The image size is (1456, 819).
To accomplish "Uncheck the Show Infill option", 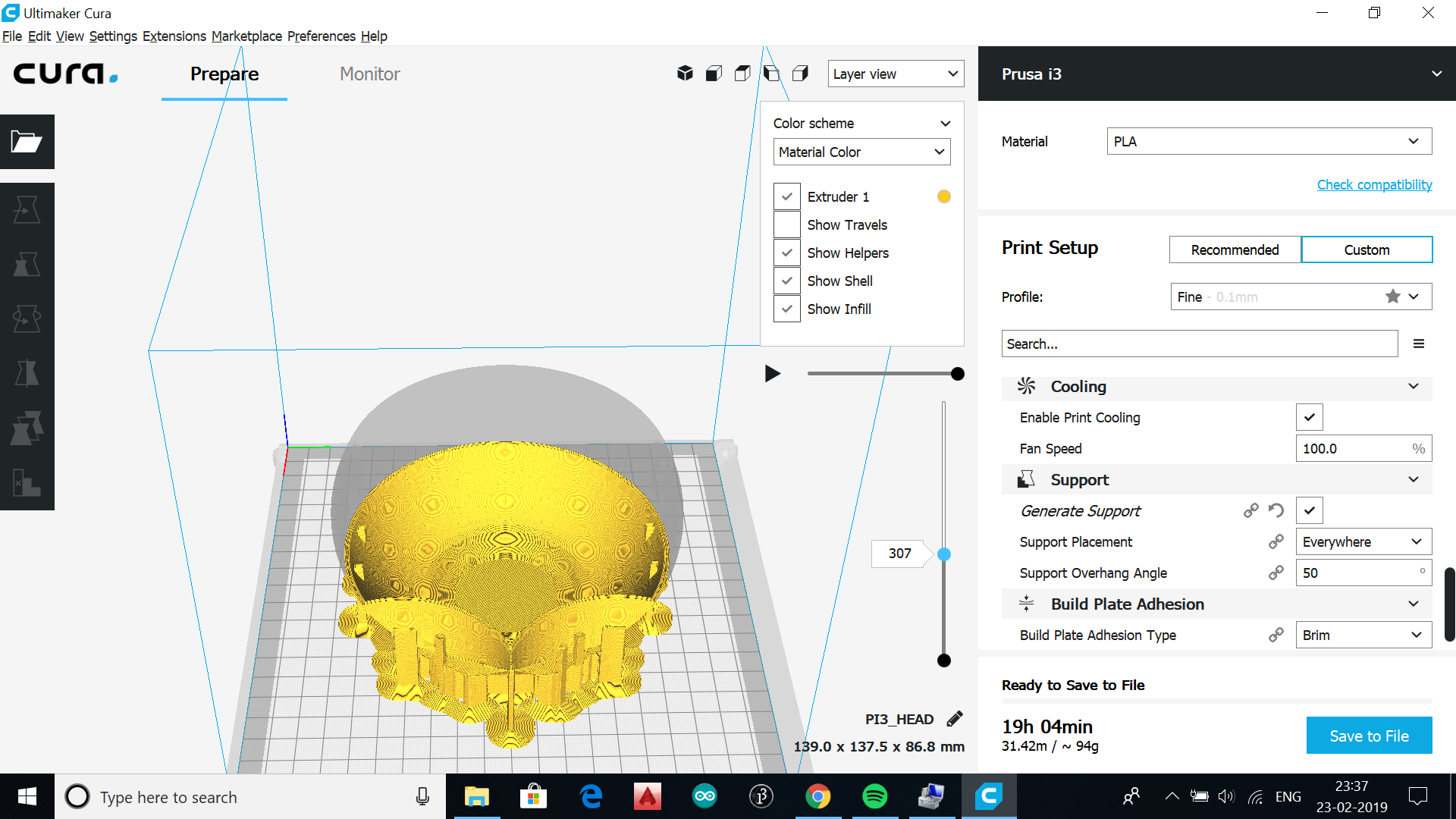I will 786,309.
